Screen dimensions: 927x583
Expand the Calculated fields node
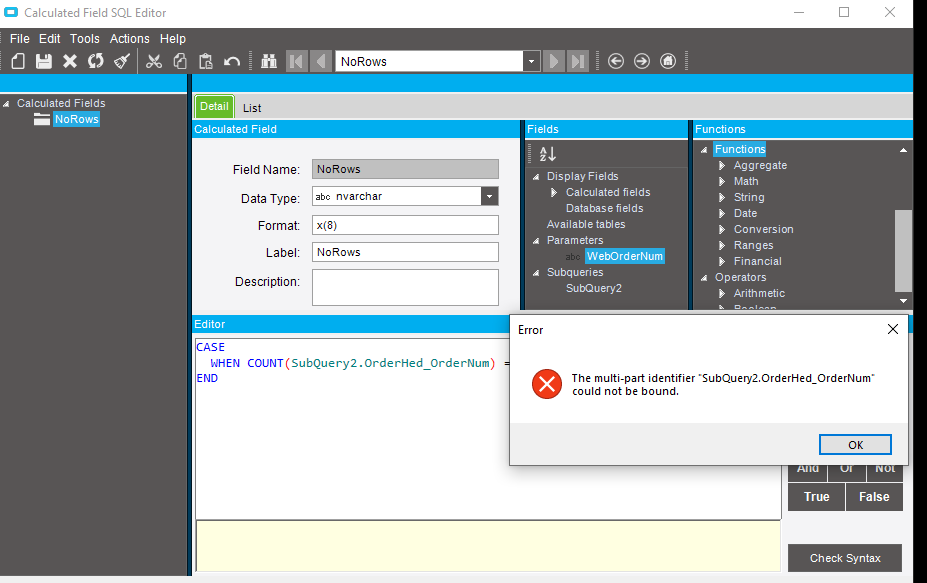[554, 192]
